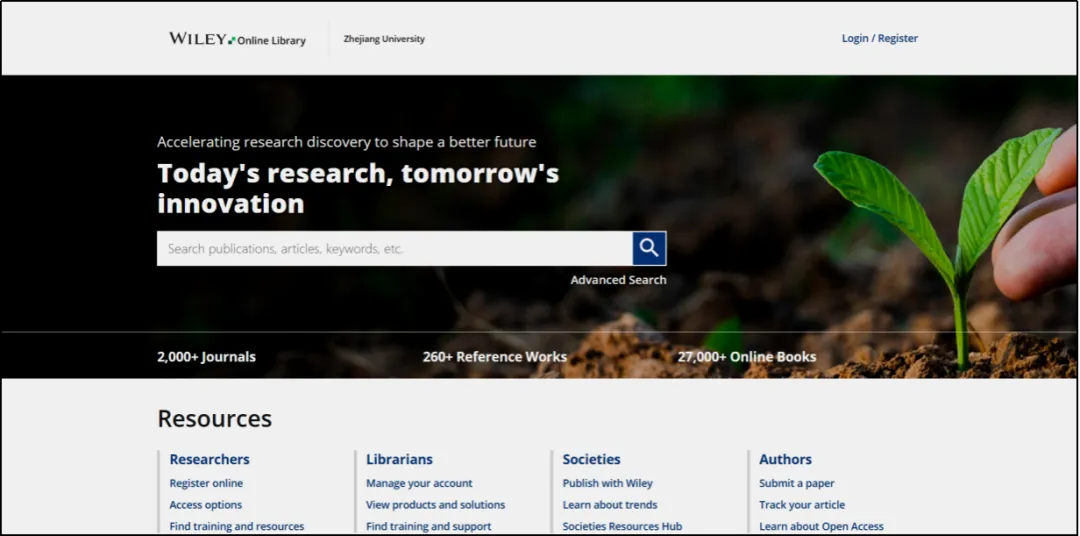Browse the 27,000+ Online Books link
The width and height of the screenshot is (1080, 536).
[747, 357]
